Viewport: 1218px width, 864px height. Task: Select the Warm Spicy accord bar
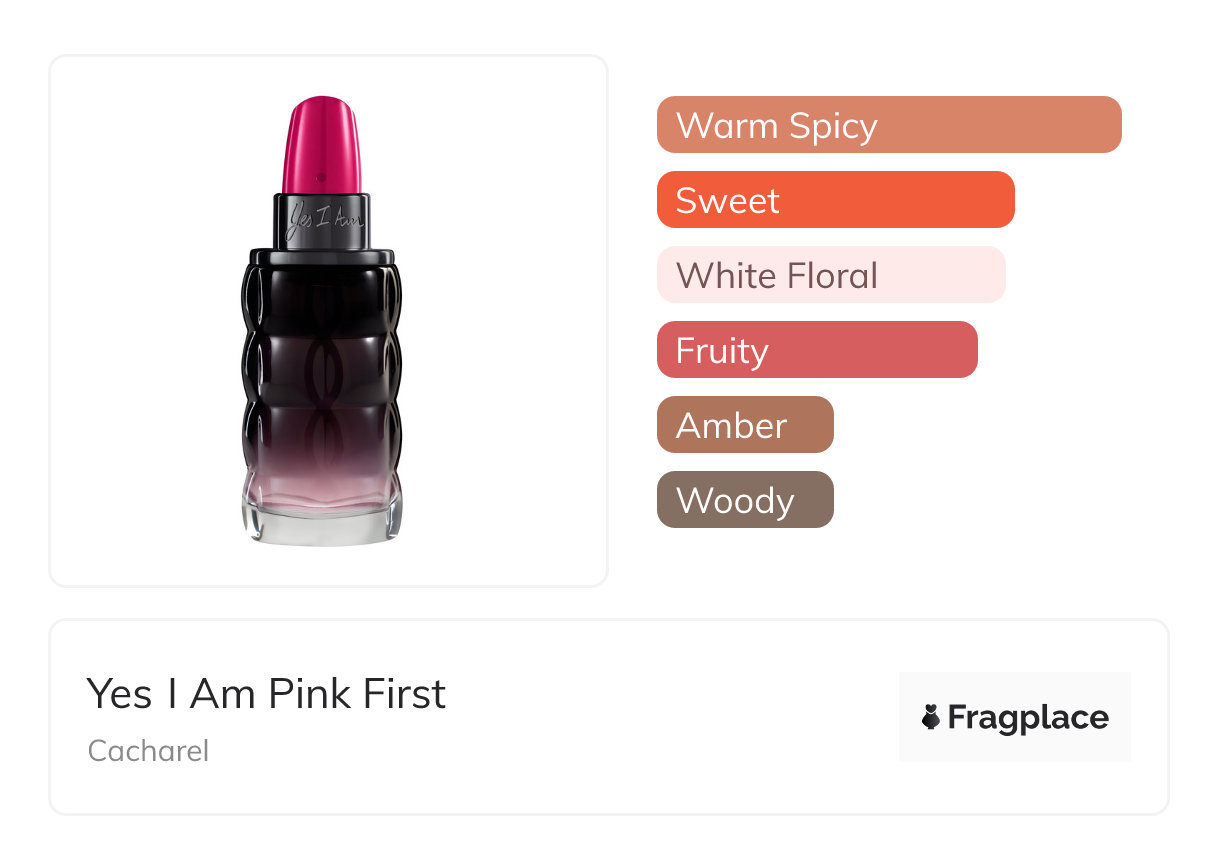889,125
